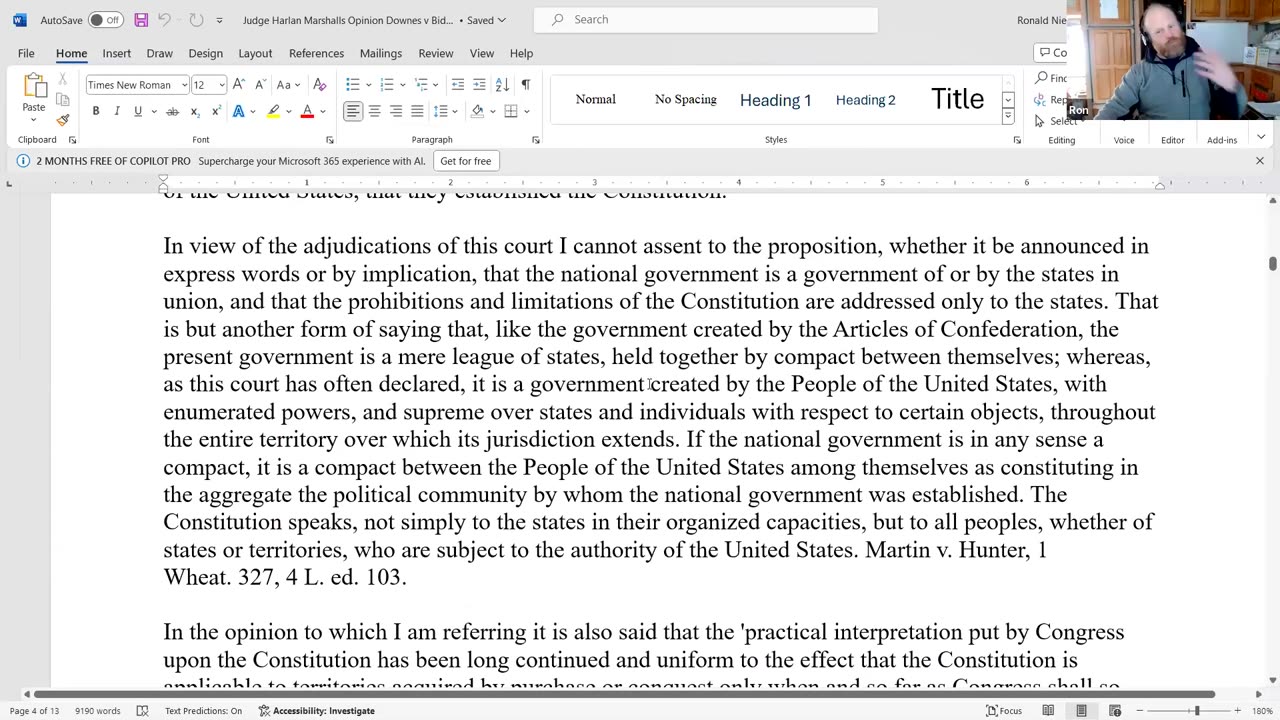Image resolution: width=1280 pixels, height=720 pixels.
Task: Apply the red font color
Action: 307,111
